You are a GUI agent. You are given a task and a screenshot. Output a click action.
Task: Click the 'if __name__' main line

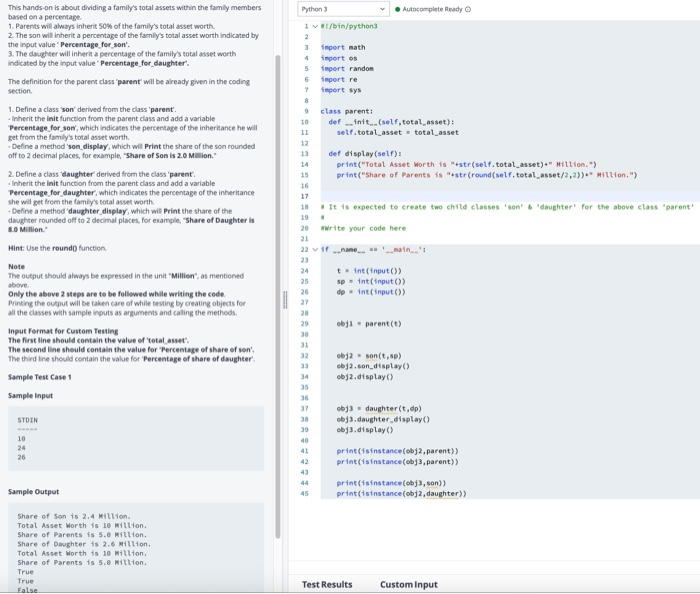(x=373, y=249)
